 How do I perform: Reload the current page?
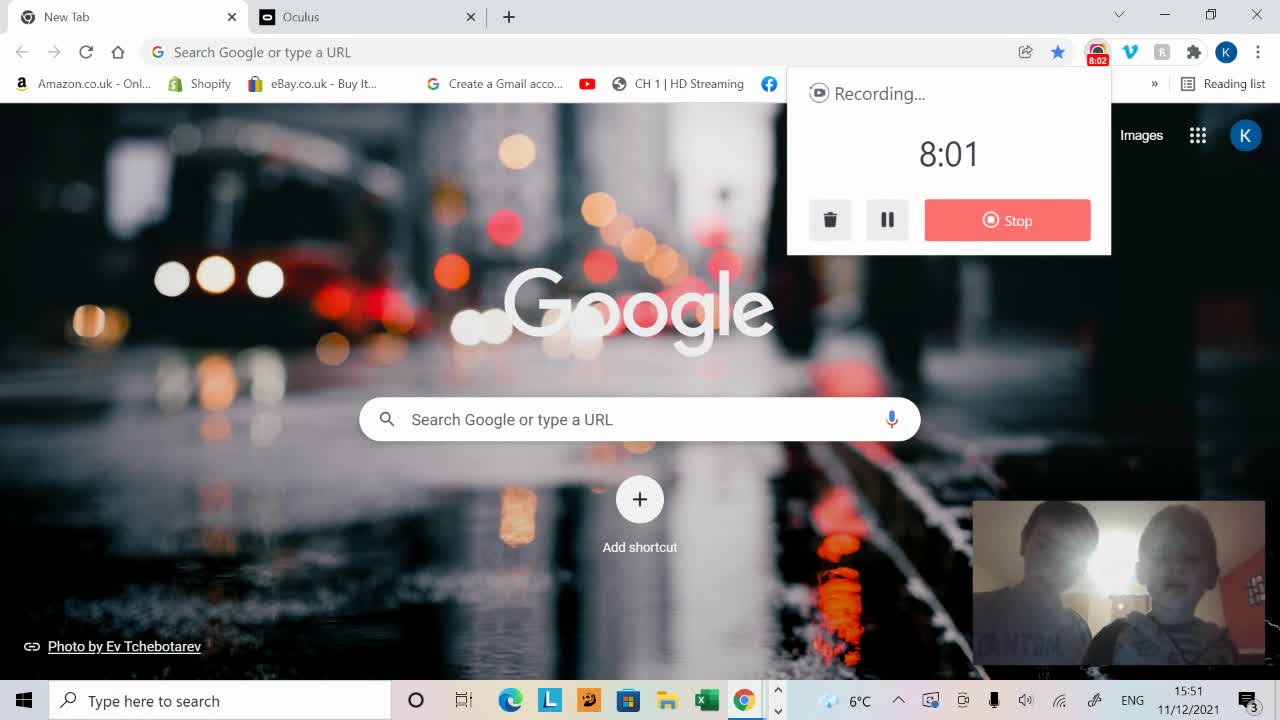86,52
